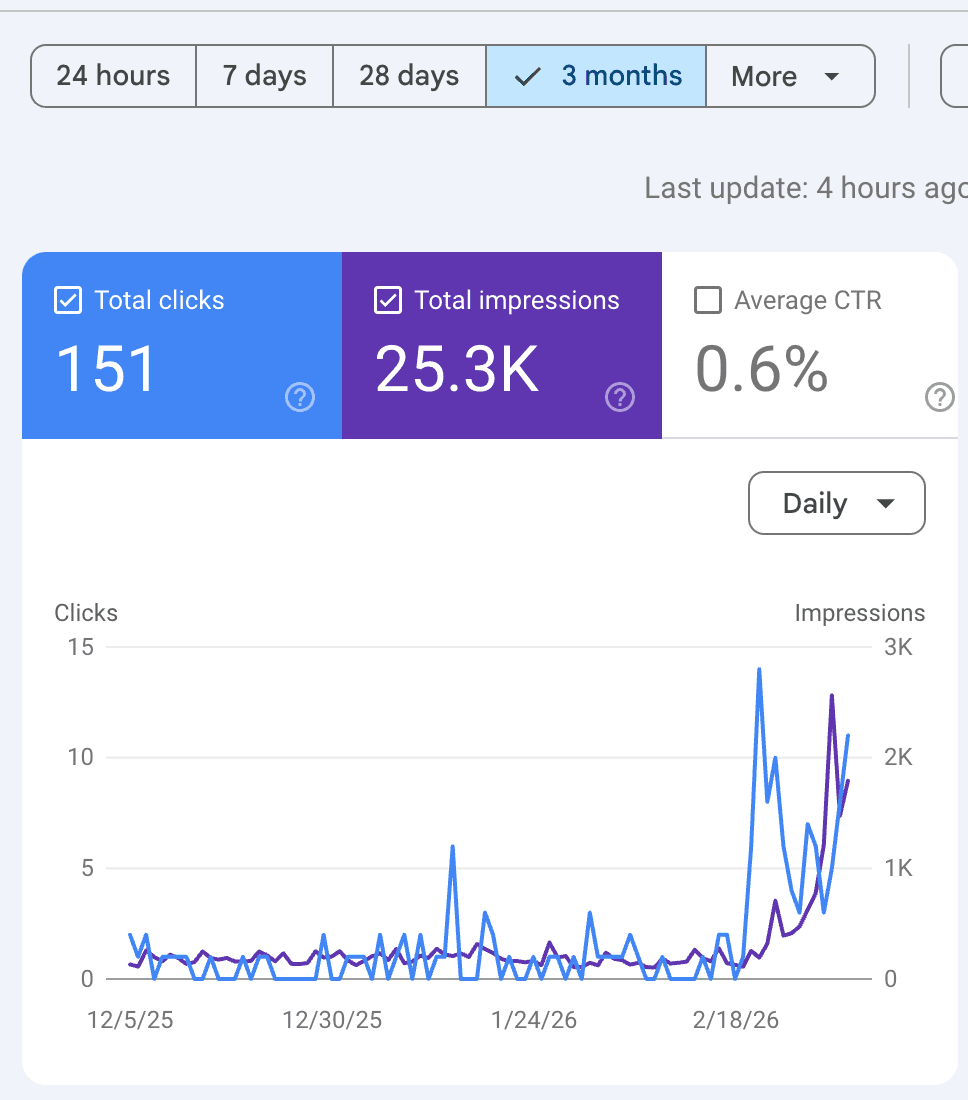Click the Clicks axis label on chart
The height and width of the screenshot is (1100, 968).
85,612
